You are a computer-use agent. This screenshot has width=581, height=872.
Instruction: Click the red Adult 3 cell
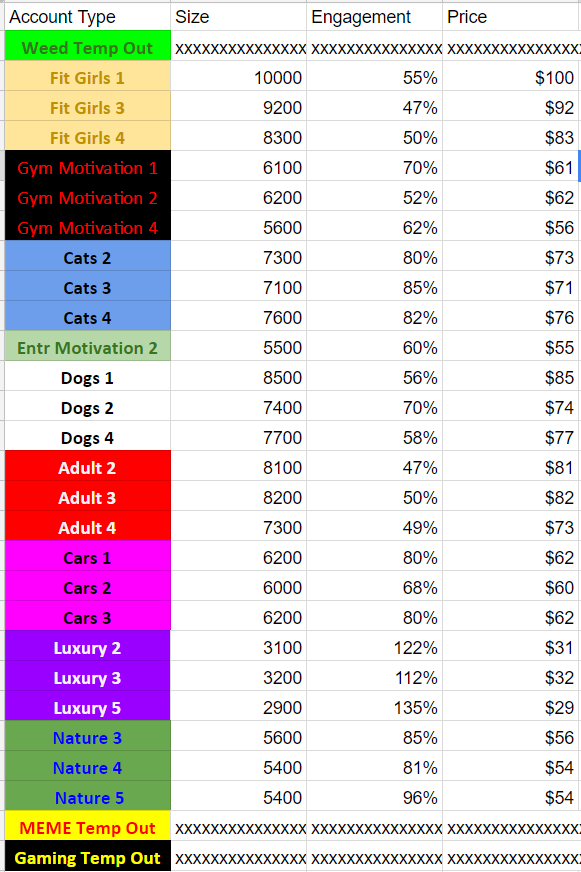click(x=88, y=497)
